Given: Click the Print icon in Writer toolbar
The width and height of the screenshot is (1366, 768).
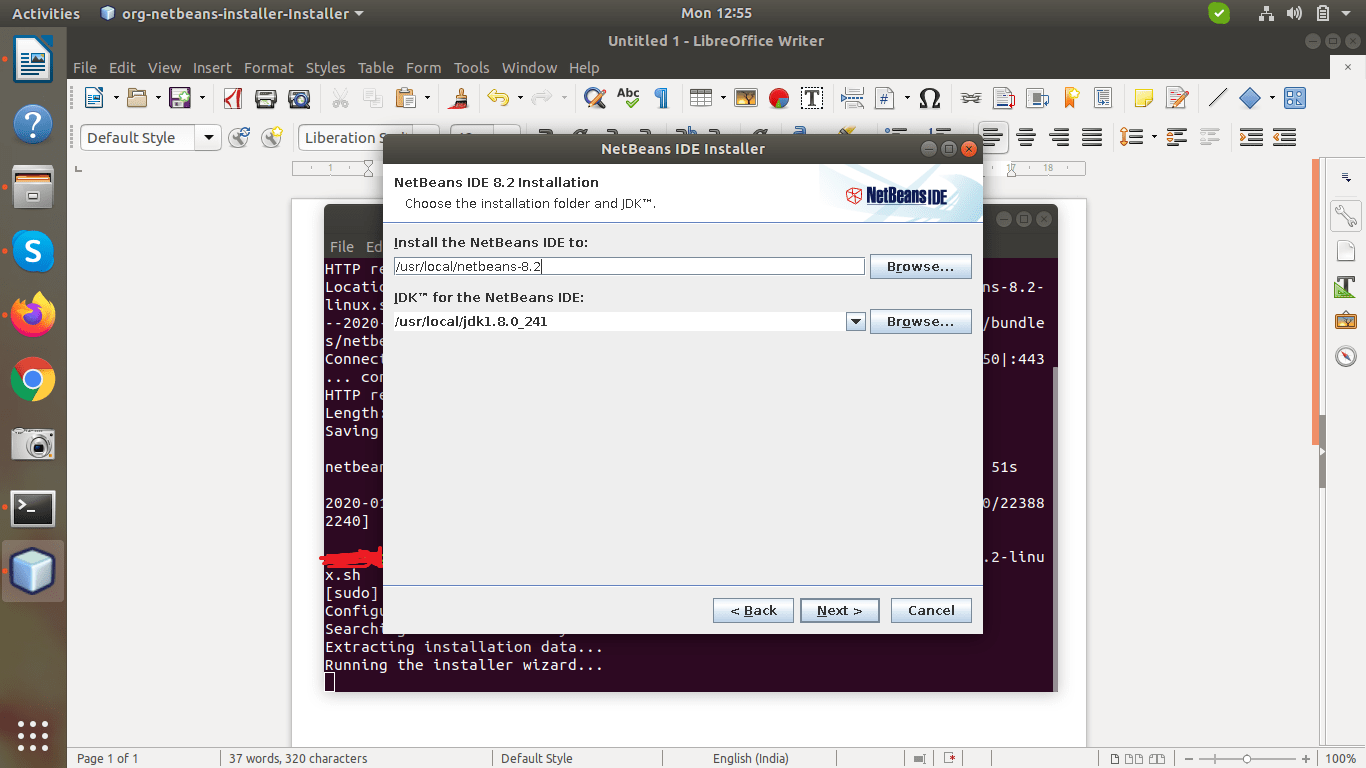Looking at the screenshot, I should pos(266,98).
